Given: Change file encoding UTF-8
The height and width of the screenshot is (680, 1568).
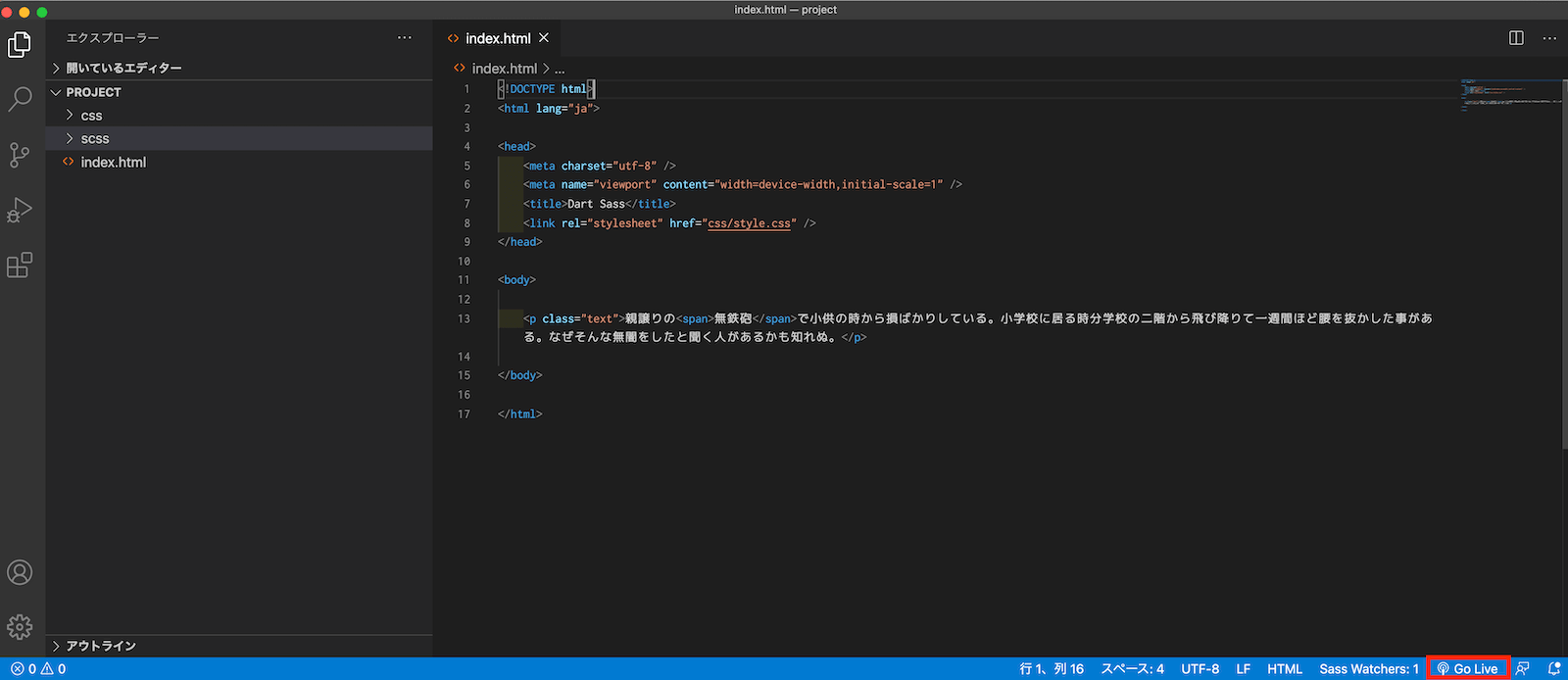Looking at the screenshot, I should [1200, 669].
